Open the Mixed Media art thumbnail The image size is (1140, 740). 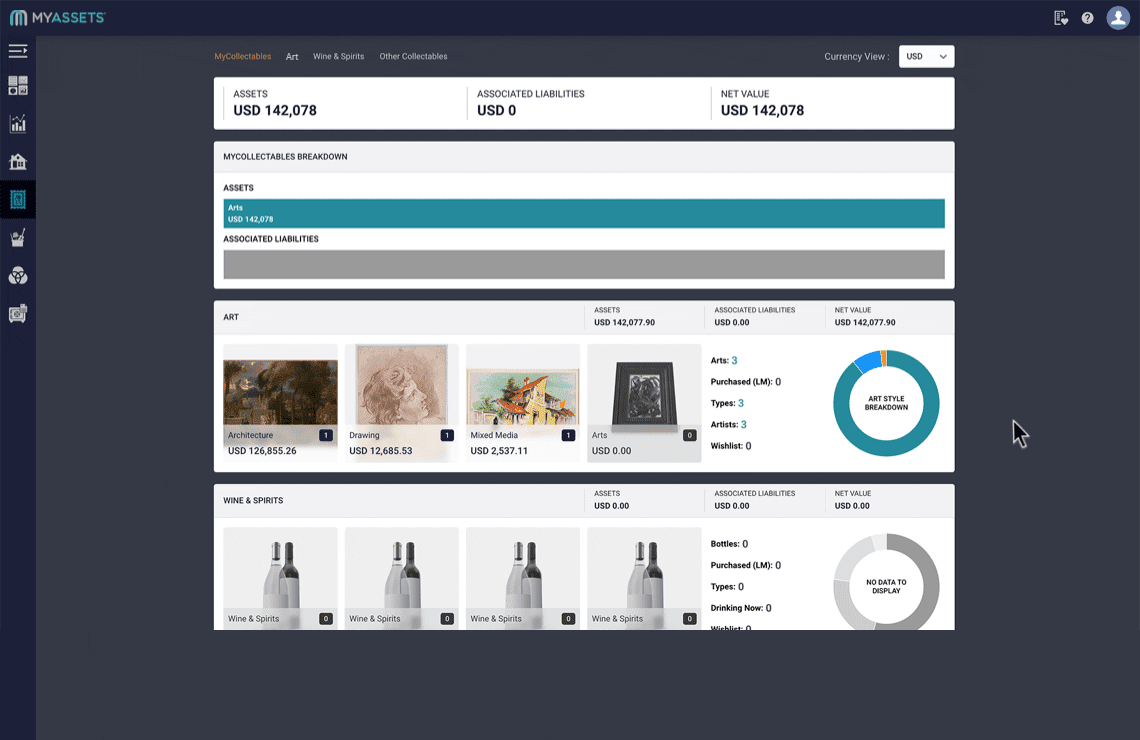(x=523, y=403)
